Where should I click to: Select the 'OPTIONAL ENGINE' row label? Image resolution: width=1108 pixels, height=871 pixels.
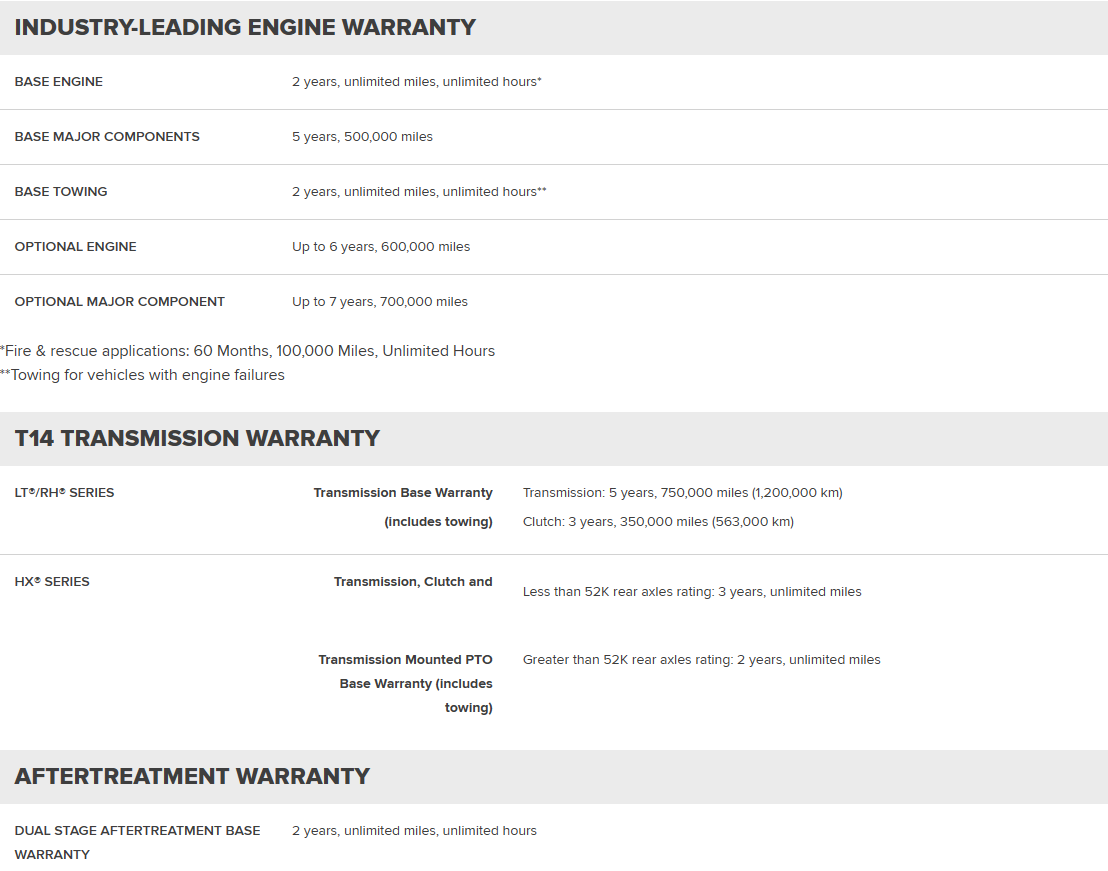76,247
